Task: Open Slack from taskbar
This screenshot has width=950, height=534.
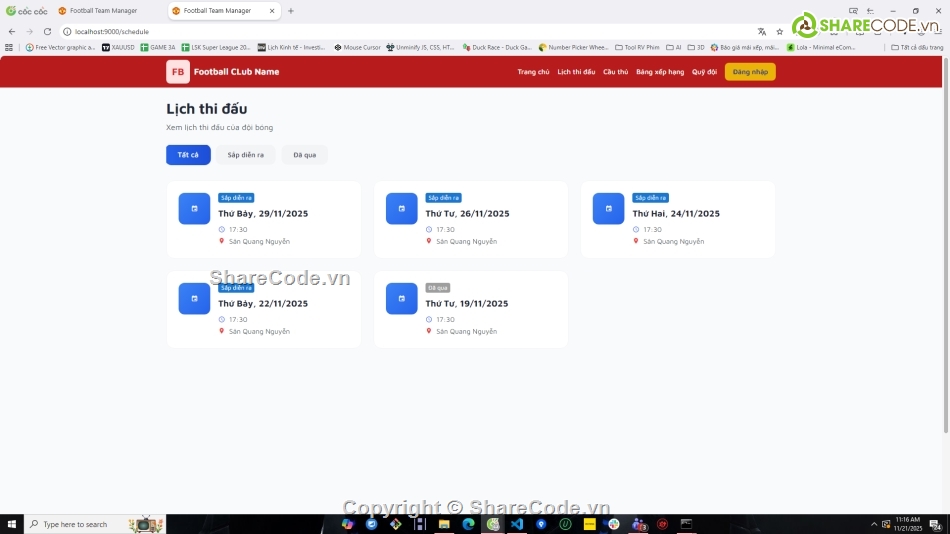Action: [614, 524]
